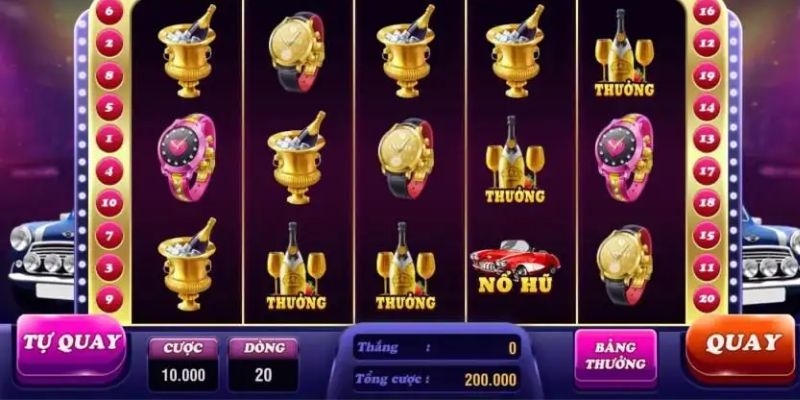
Task: Enable auto-spin with TỰ QUAY button
Action: click(x=71, y=348)
